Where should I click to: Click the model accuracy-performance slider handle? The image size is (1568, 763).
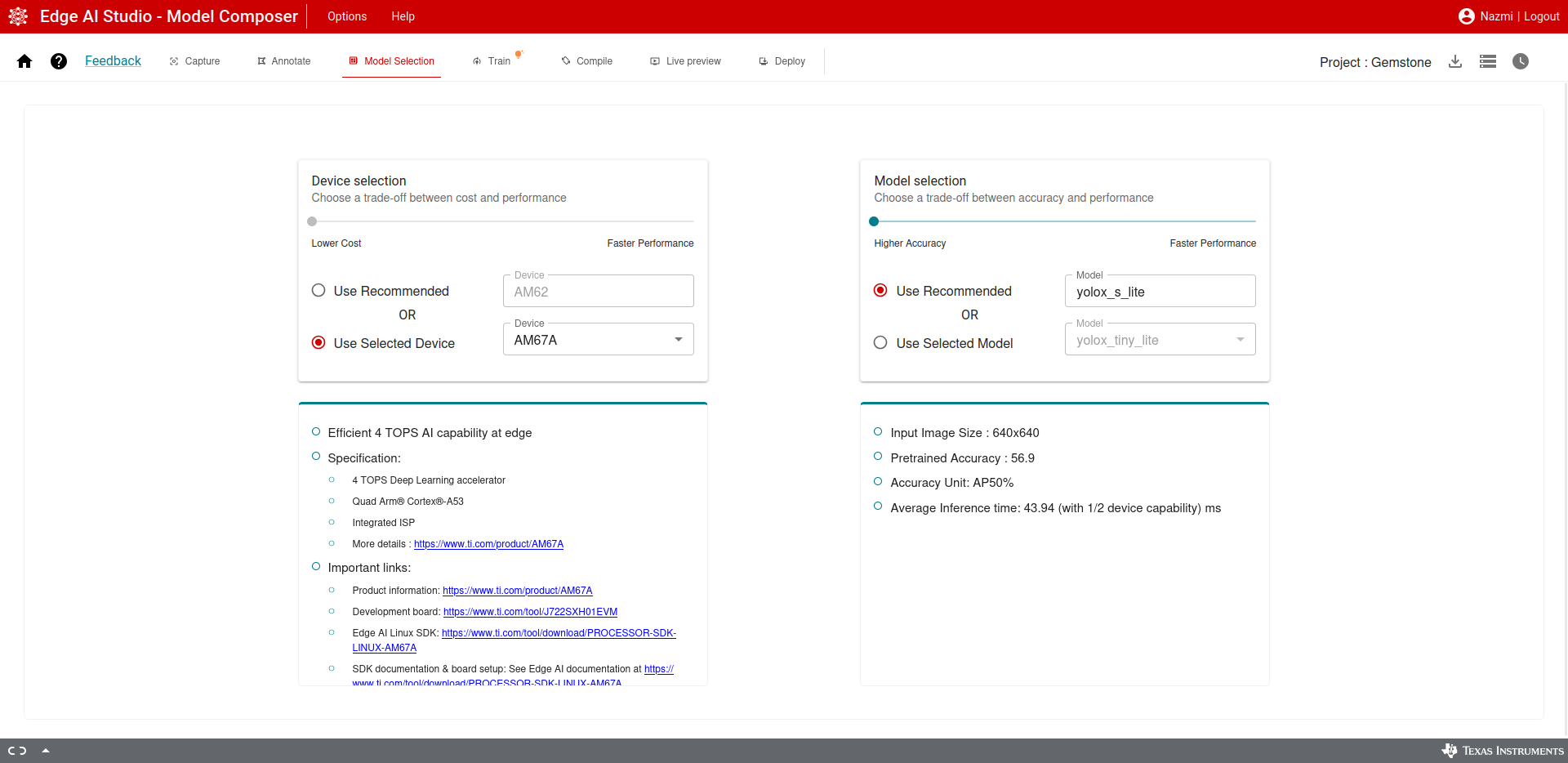[874, 221]
